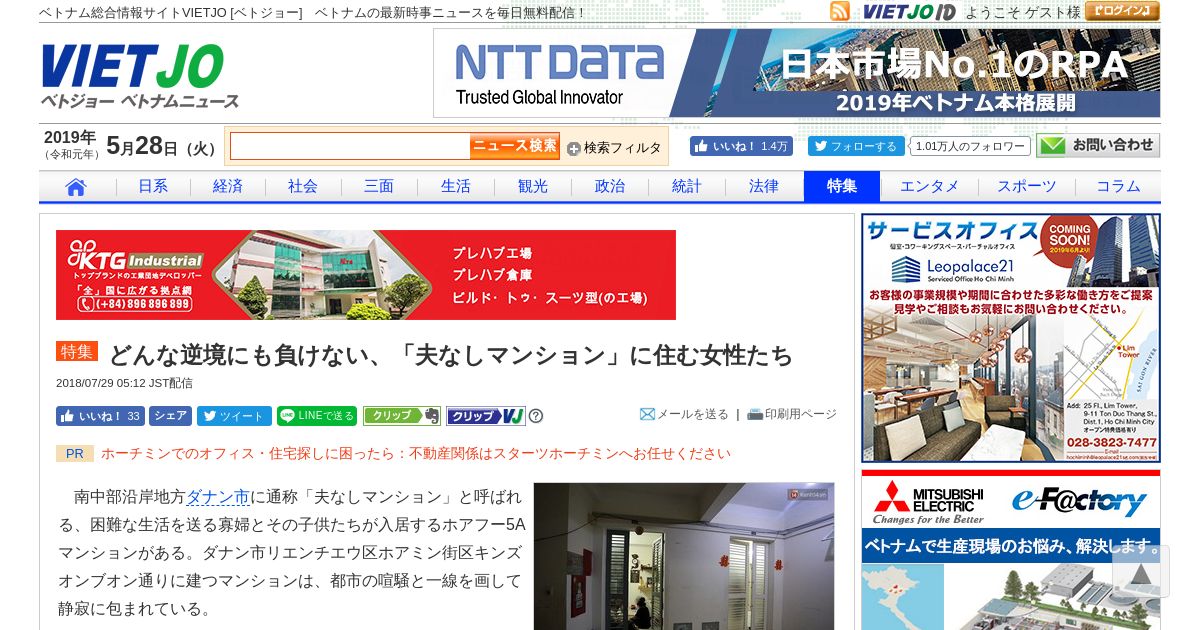Open the 三面 category tab

(379, 186)
